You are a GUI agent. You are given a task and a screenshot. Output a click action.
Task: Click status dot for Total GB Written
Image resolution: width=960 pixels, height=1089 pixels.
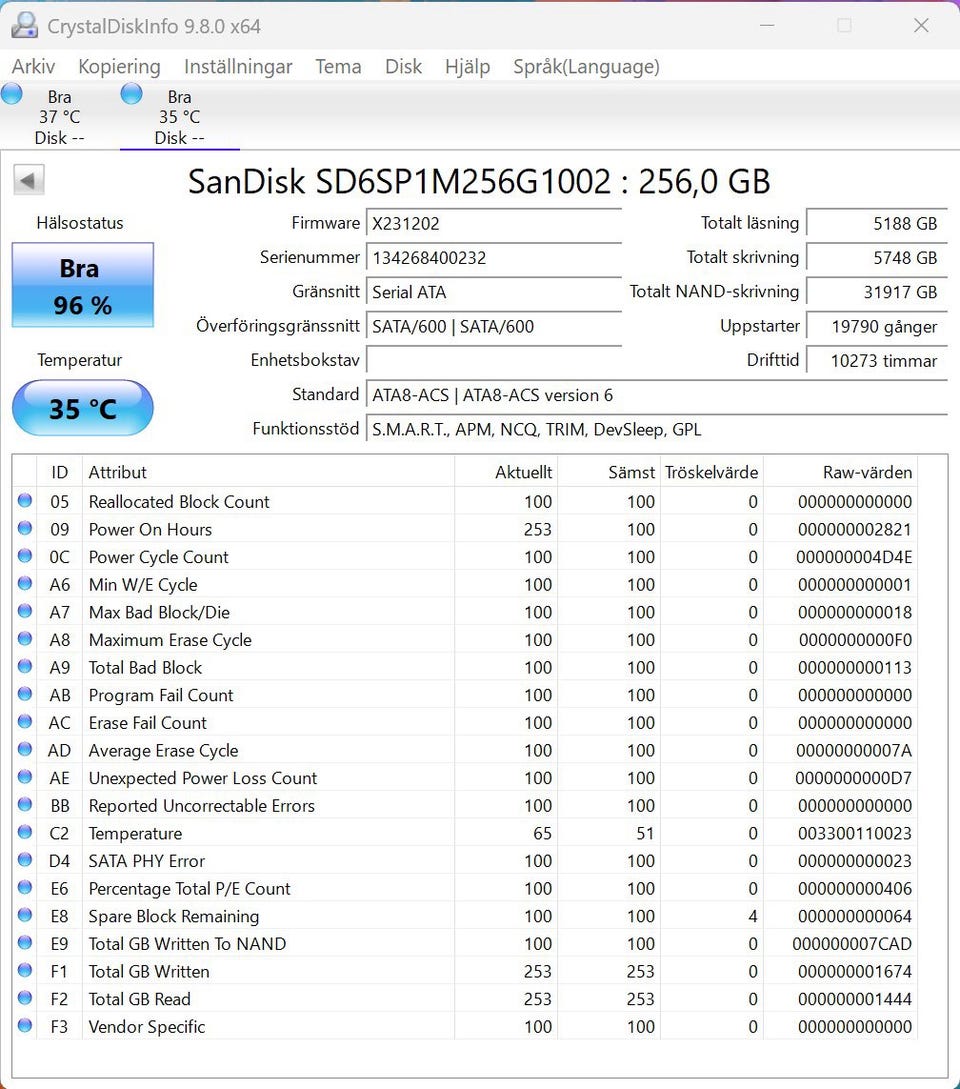pyautogui.click(x=25, y=970)
